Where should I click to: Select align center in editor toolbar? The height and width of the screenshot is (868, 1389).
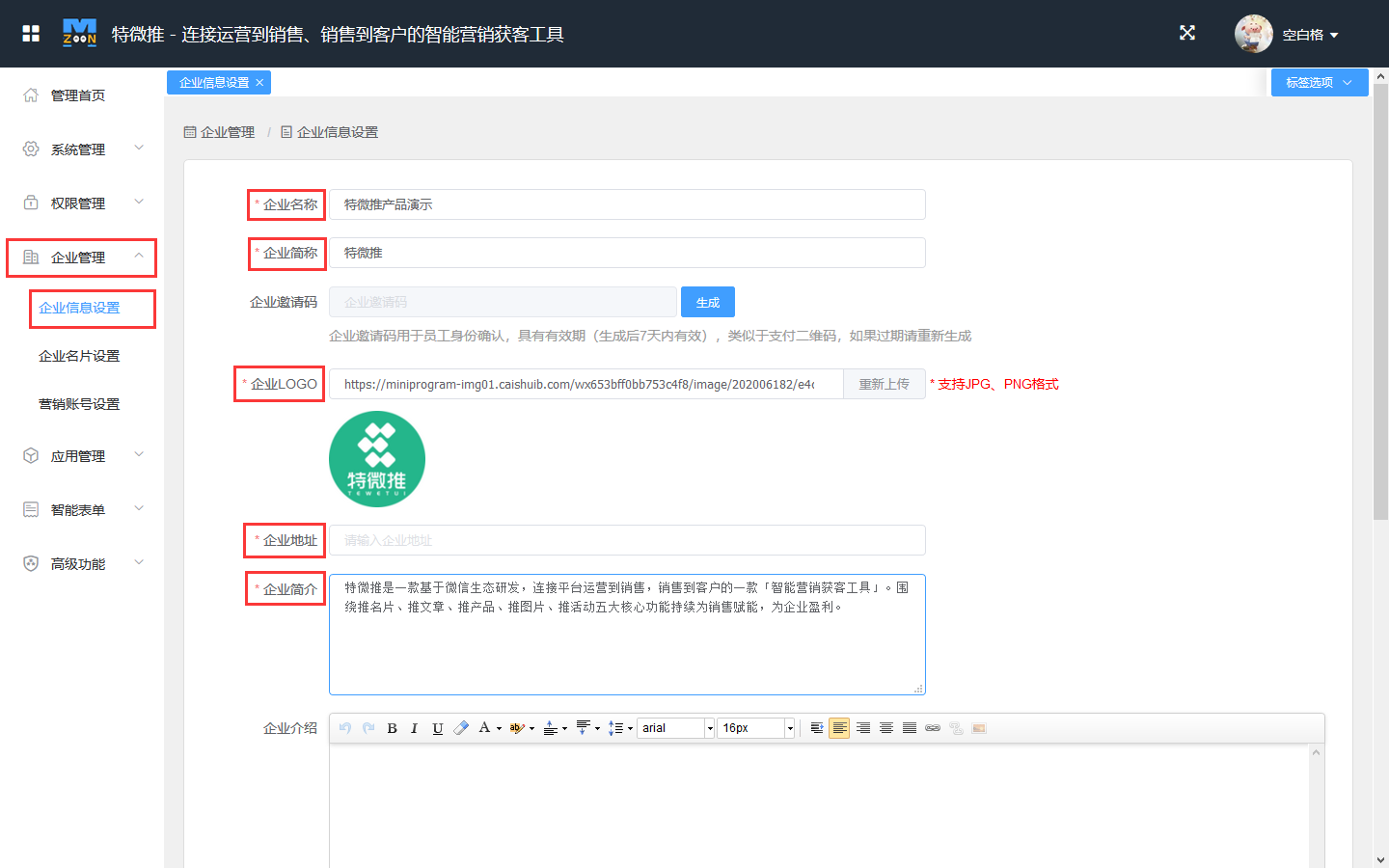click(886, 728)
